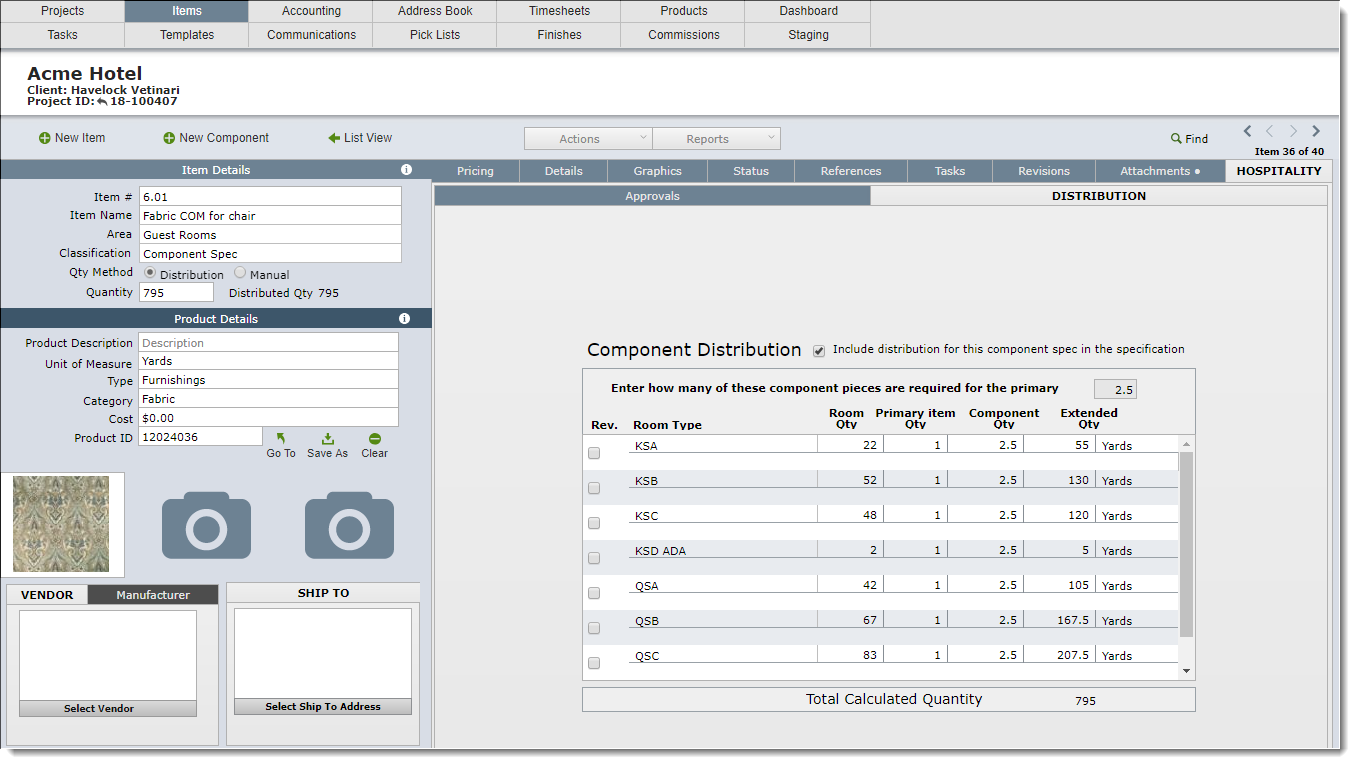Open the Pick Lists menu tab

coord(435,35)
